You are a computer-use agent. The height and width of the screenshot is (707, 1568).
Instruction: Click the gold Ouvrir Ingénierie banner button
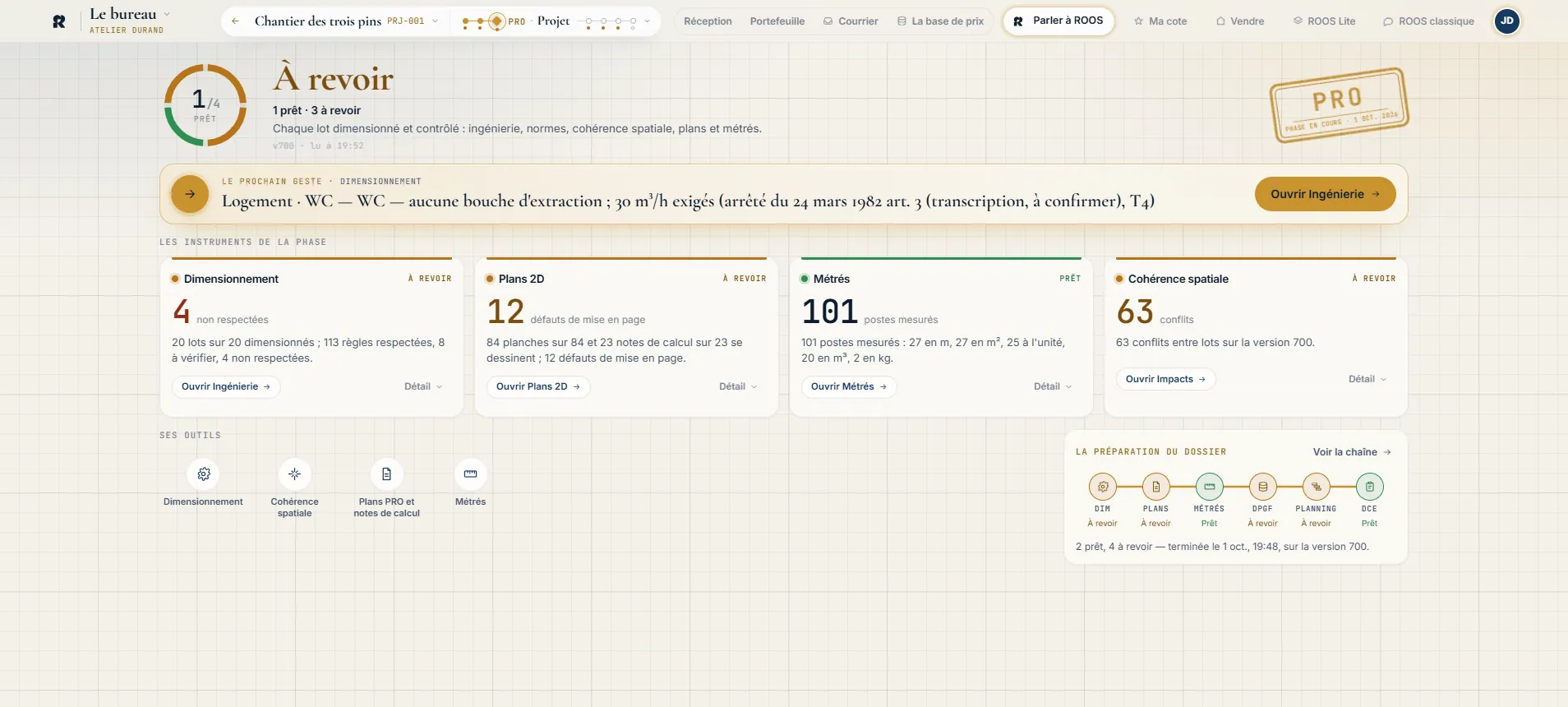click(x=1325, y=194)
